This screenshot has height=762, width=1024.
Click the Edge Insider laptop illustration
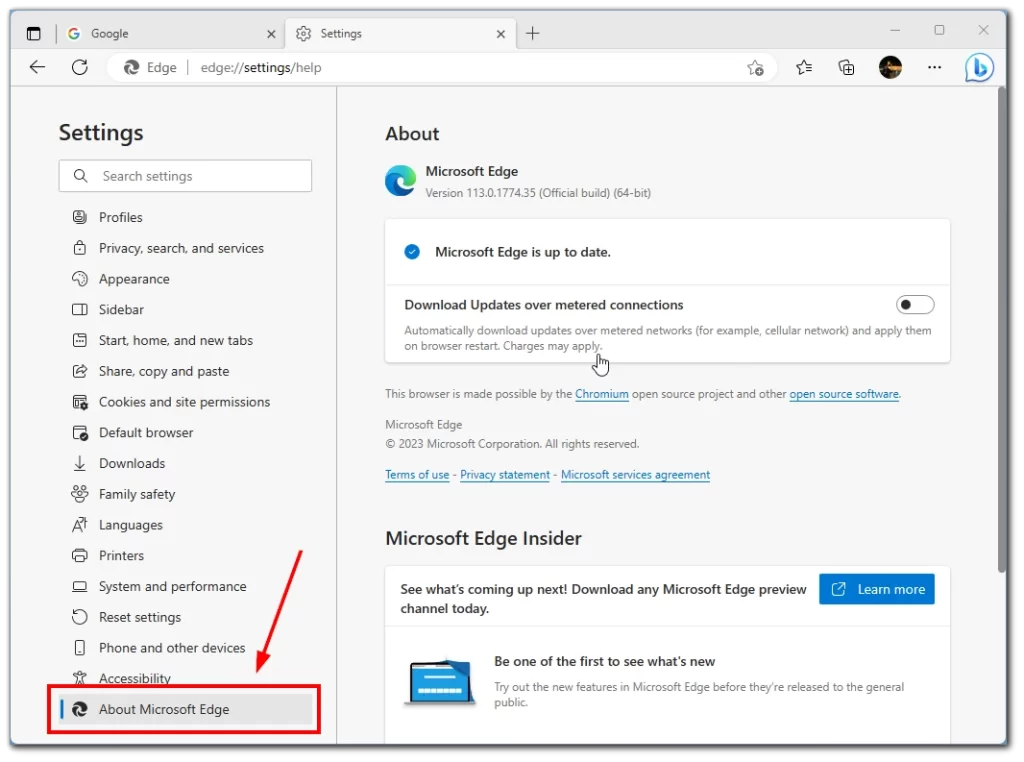click(x=440, y=682)
